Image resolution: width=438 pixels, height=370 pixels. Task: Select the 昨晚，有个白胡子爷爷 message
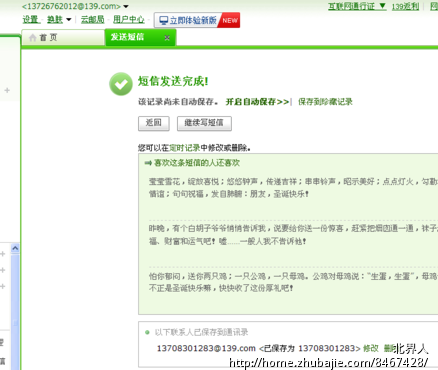[x=293, y=234]
